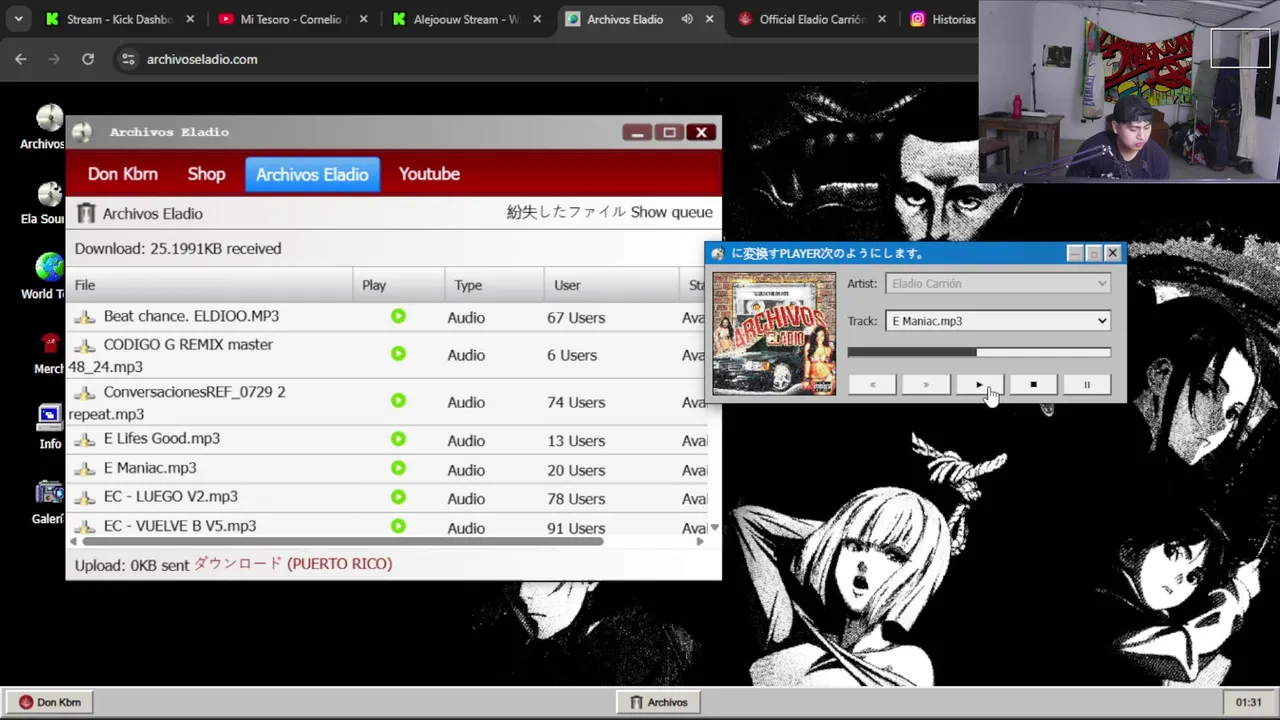1280x720 pixels.
Task: View site information icon in address bar
Action: click(x=128, y=59)
